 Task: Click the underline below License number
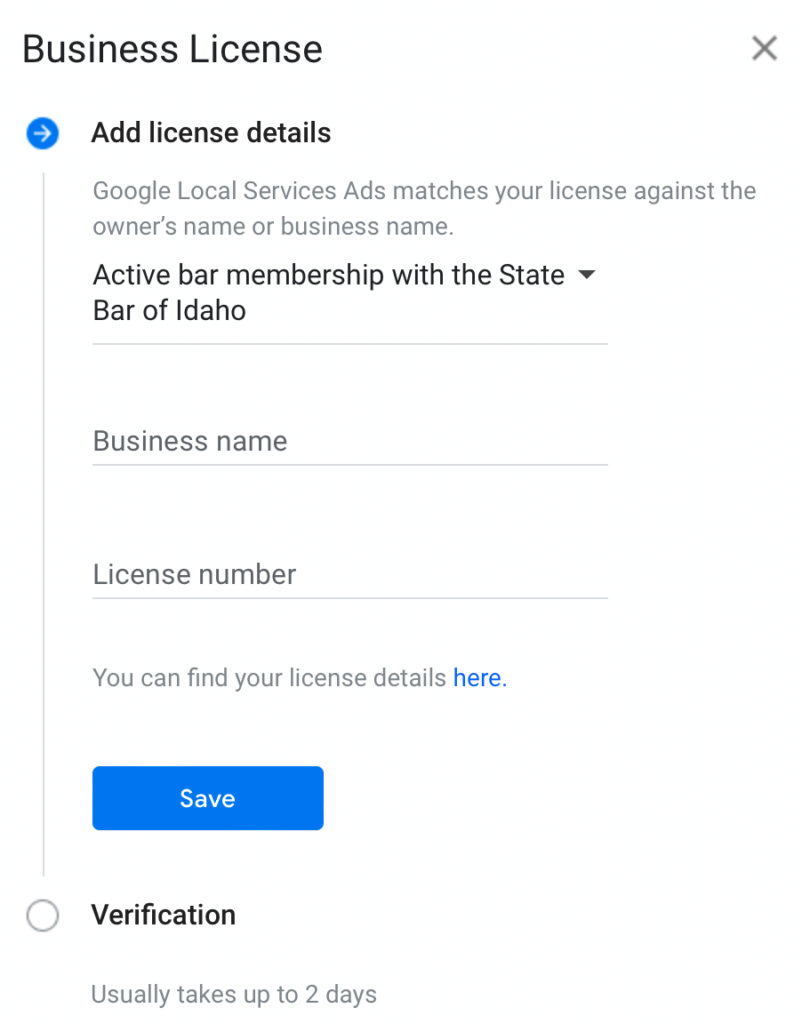[350, 598]
